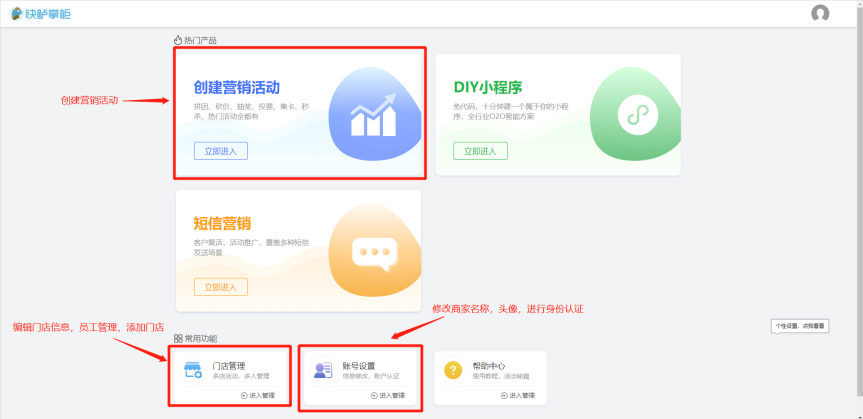The height and width of the screenshot is (419, 863).
Task: Open 进入管理 link for 帮助中心
Action: (517, 396)
